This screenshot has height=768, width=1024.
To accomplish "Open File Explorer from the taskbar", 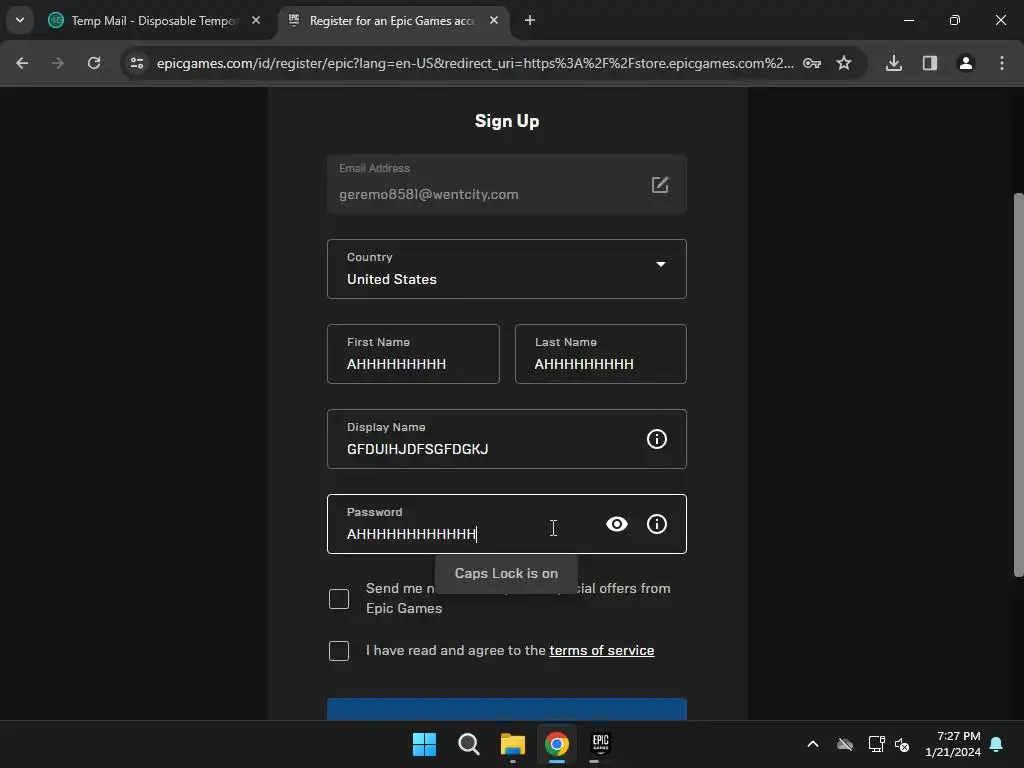I will pyautogui.click(x=513, y=744).
